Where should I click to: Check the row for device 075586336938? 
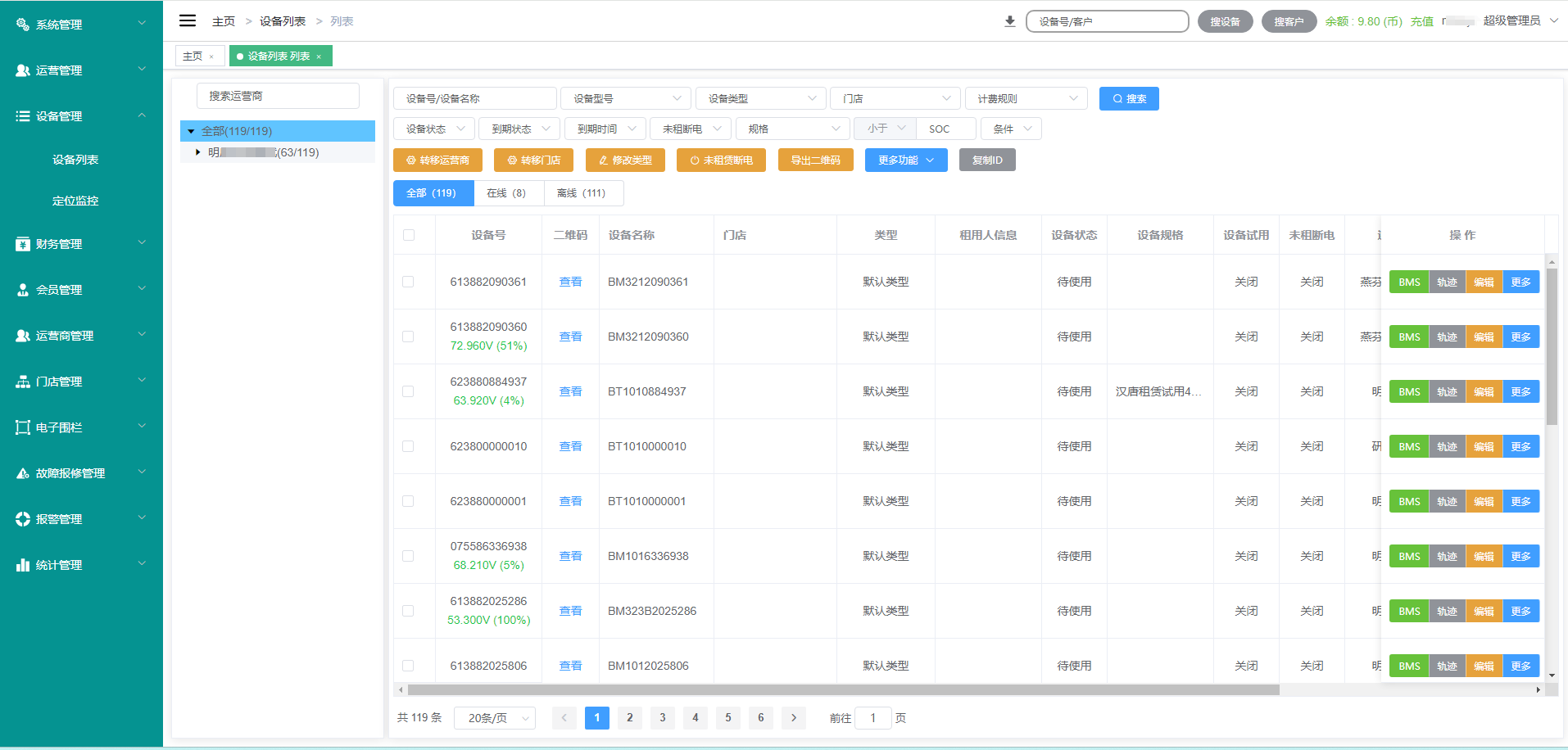(408, 556)
